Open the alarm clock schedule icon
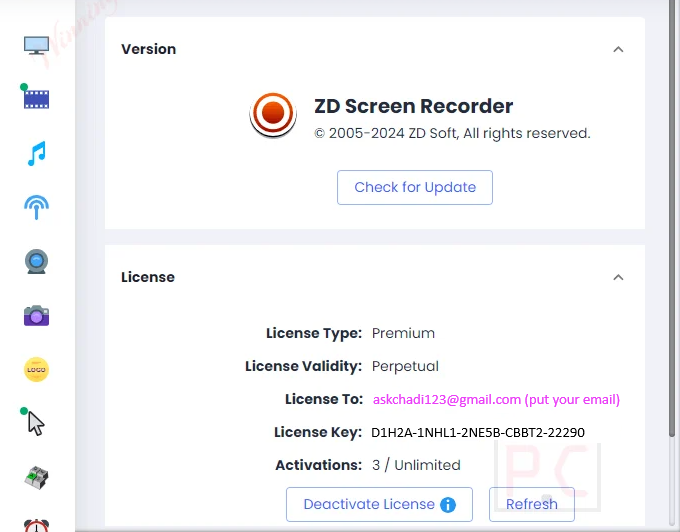This screenshot has width=680, height=532. tap(36, 525)
